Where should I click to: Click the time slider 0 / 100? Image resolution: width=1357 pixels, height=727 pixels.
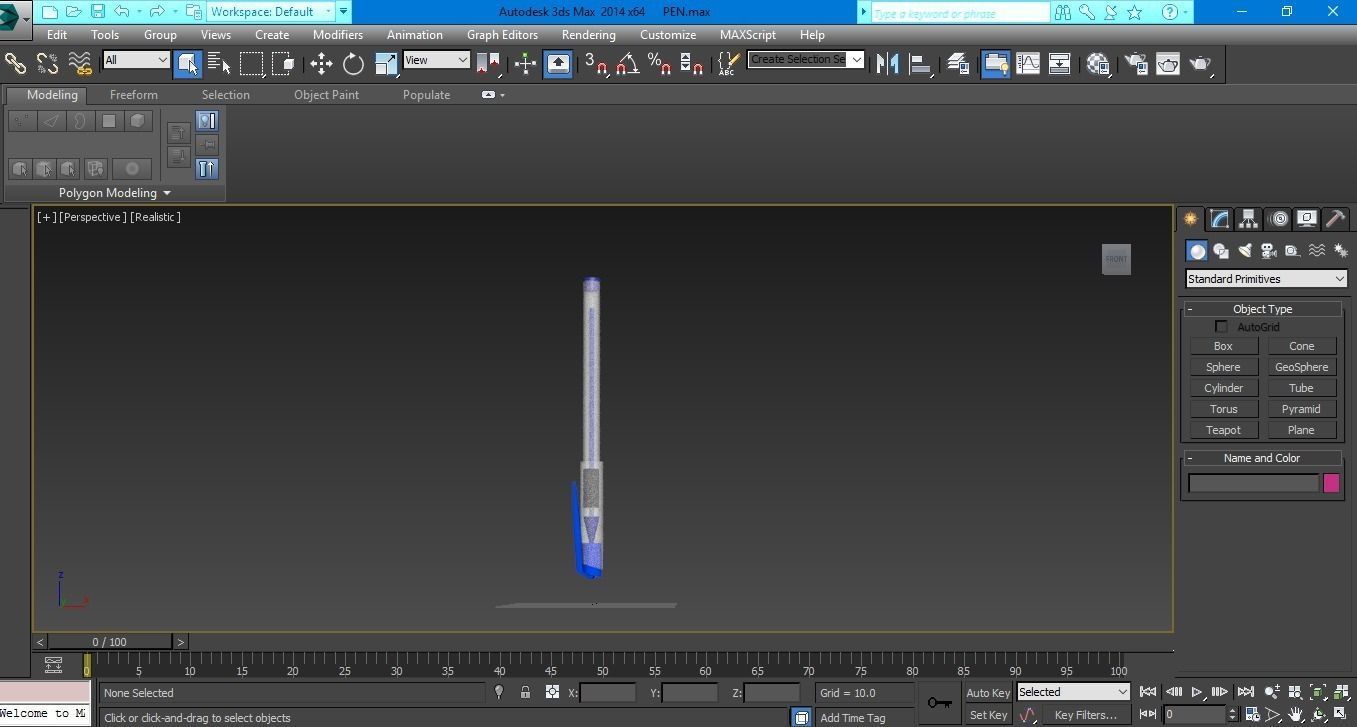tap(110, 642)
